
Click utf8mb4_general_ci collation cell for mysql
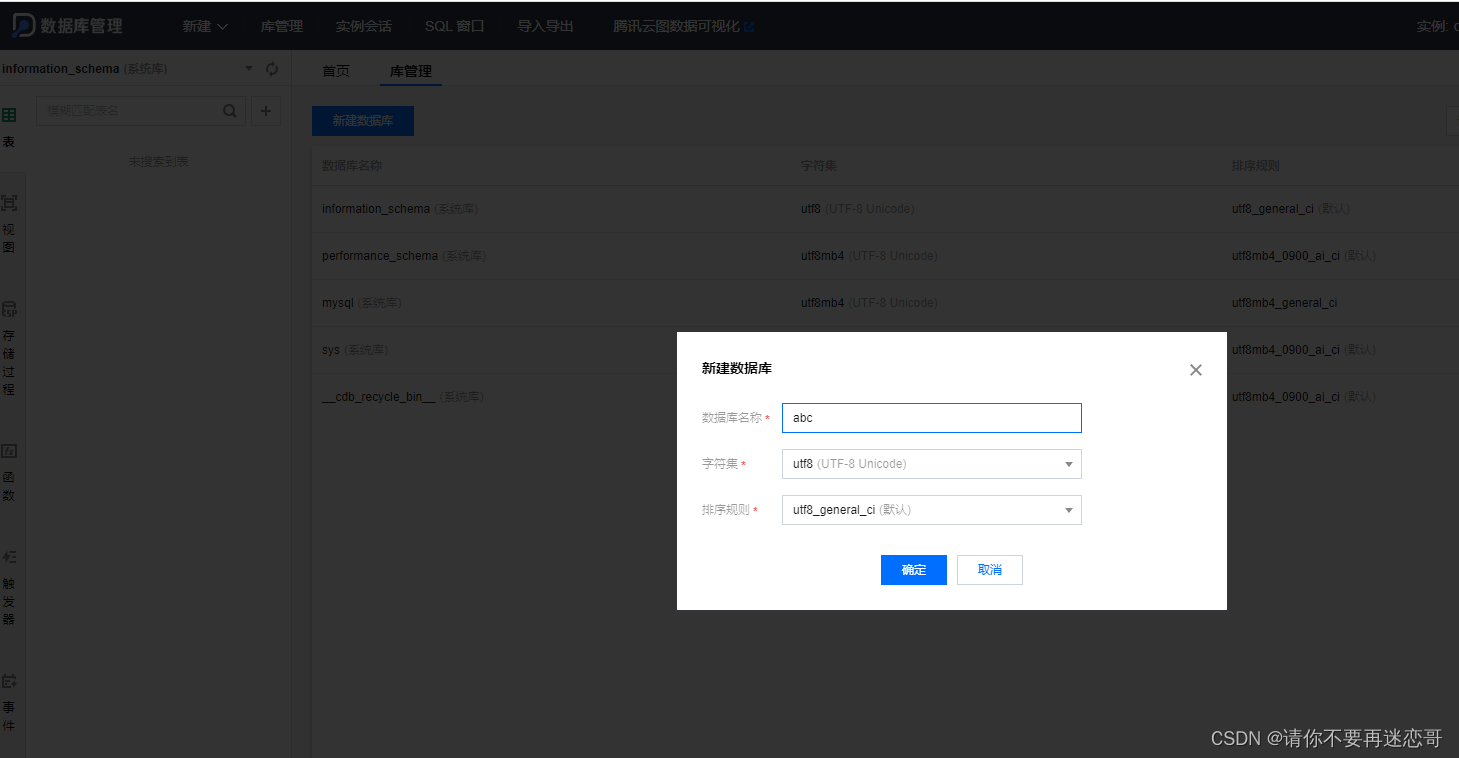(x=1285, y=303)
